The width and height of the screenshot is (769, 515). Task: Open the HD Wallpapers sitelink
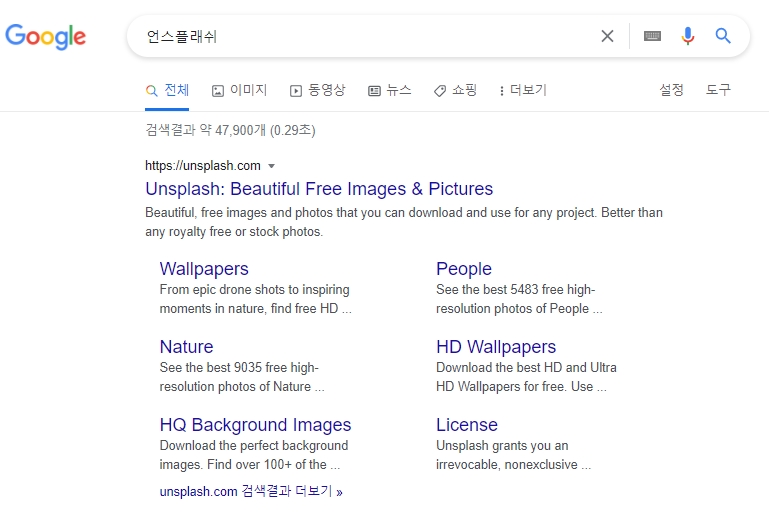496,347
